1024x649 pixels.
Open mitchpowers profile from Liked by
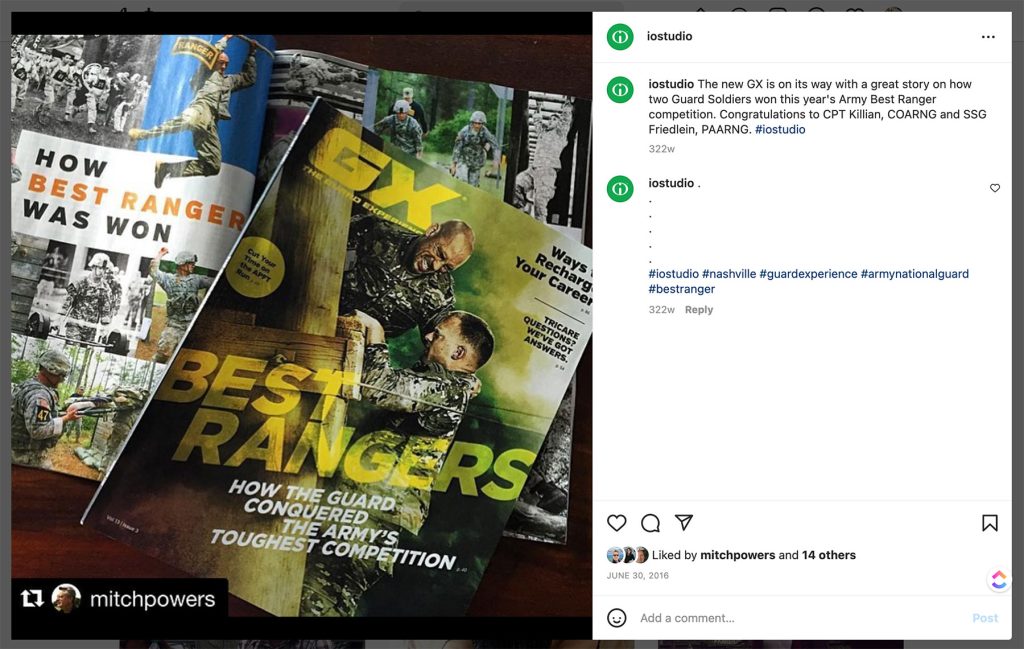(737, 555)
